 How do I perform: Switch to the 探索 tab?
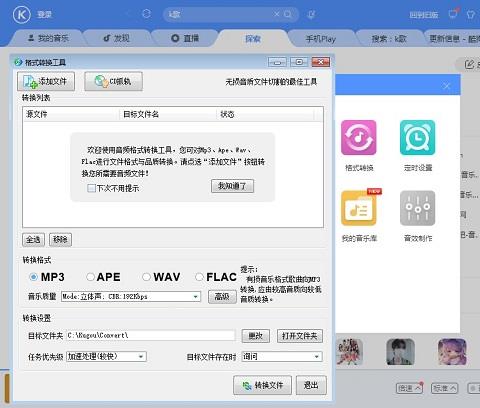click(253, 39)
